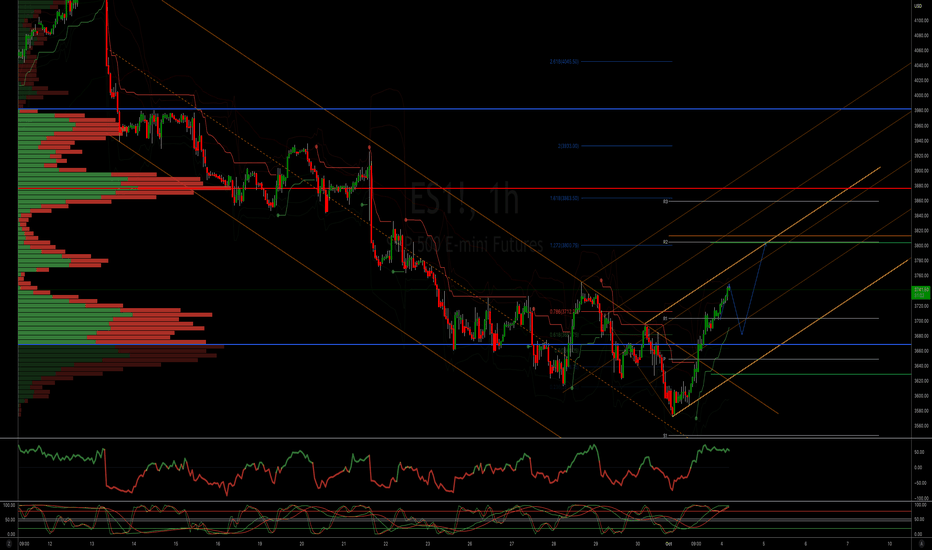Click the circled Z icon at bottom-left
This screenshot has width=932, height=550.
point(9,543)
